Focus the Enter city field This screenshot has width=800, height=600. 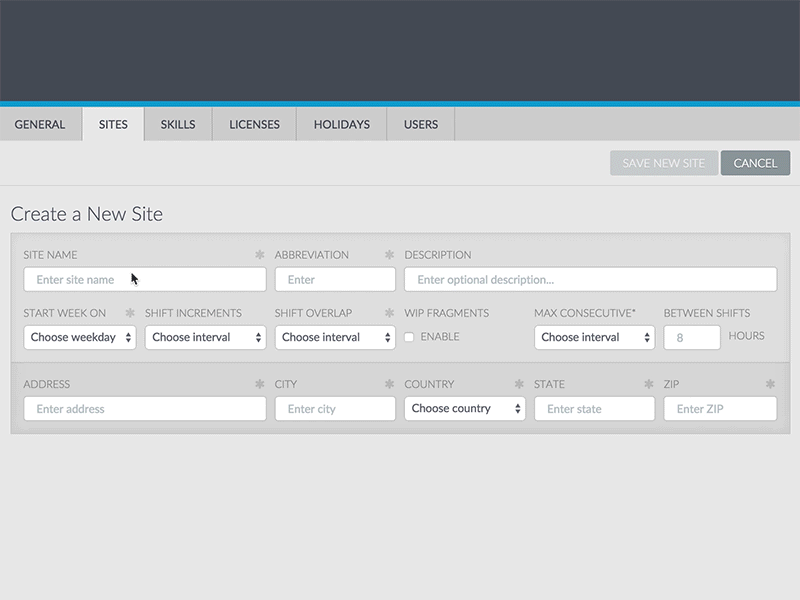(x=335, y=409)
